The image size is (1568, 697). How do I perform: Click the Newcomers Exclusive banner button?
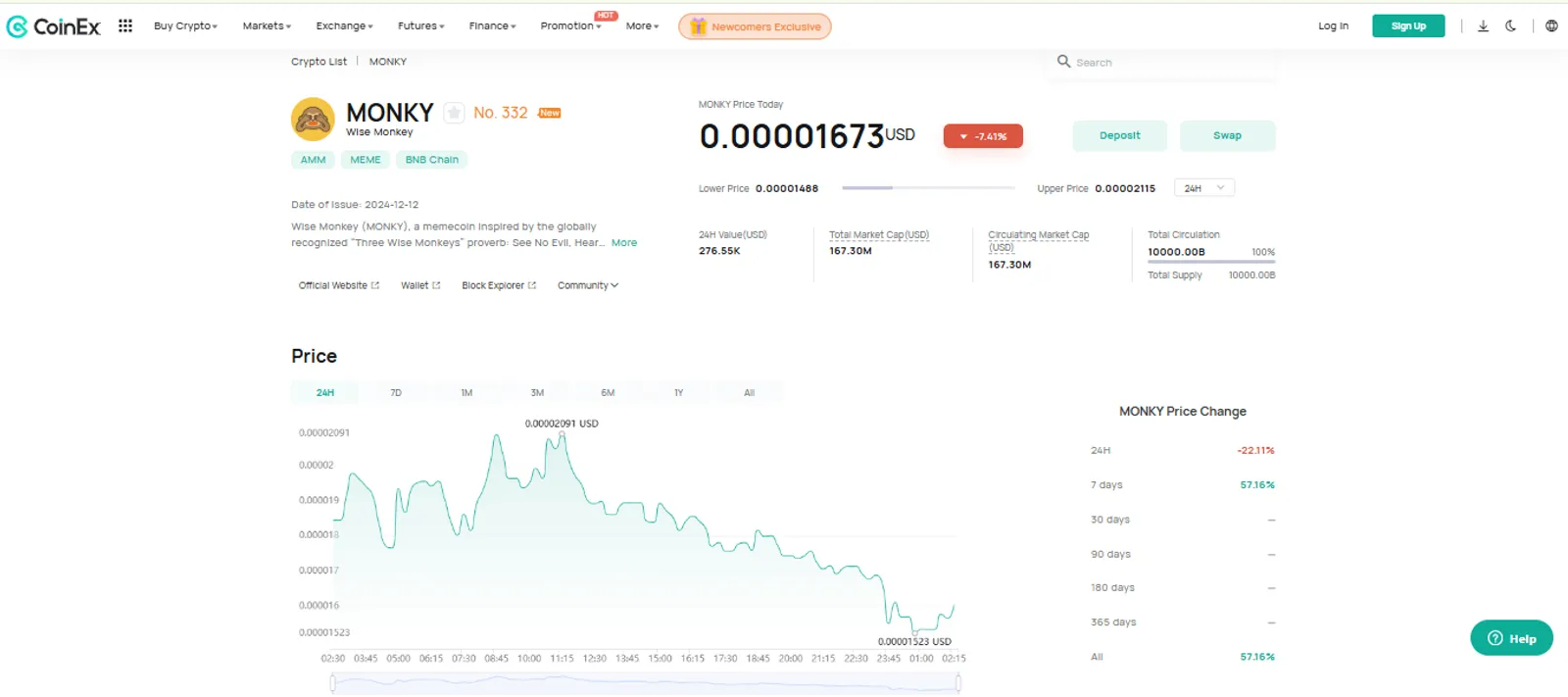pyautogui.click(x=755, y=26)
